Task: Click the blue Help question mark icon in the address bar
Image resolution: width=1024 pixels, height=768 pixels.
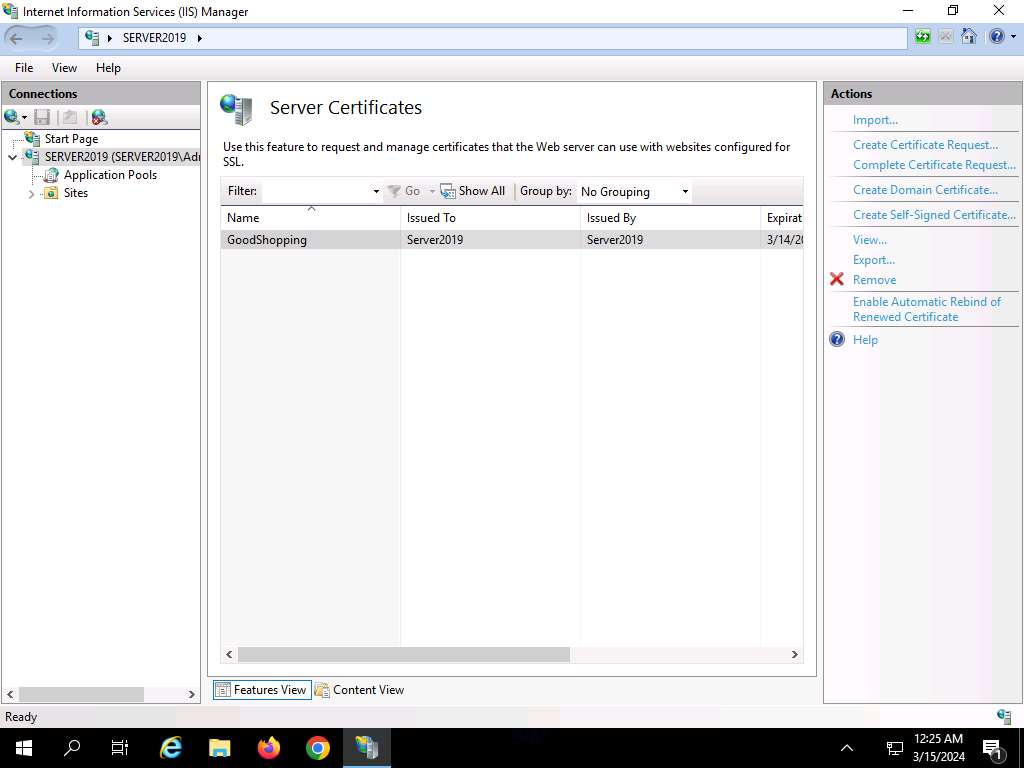Action: pyautogui.click(x=995, y=37)
